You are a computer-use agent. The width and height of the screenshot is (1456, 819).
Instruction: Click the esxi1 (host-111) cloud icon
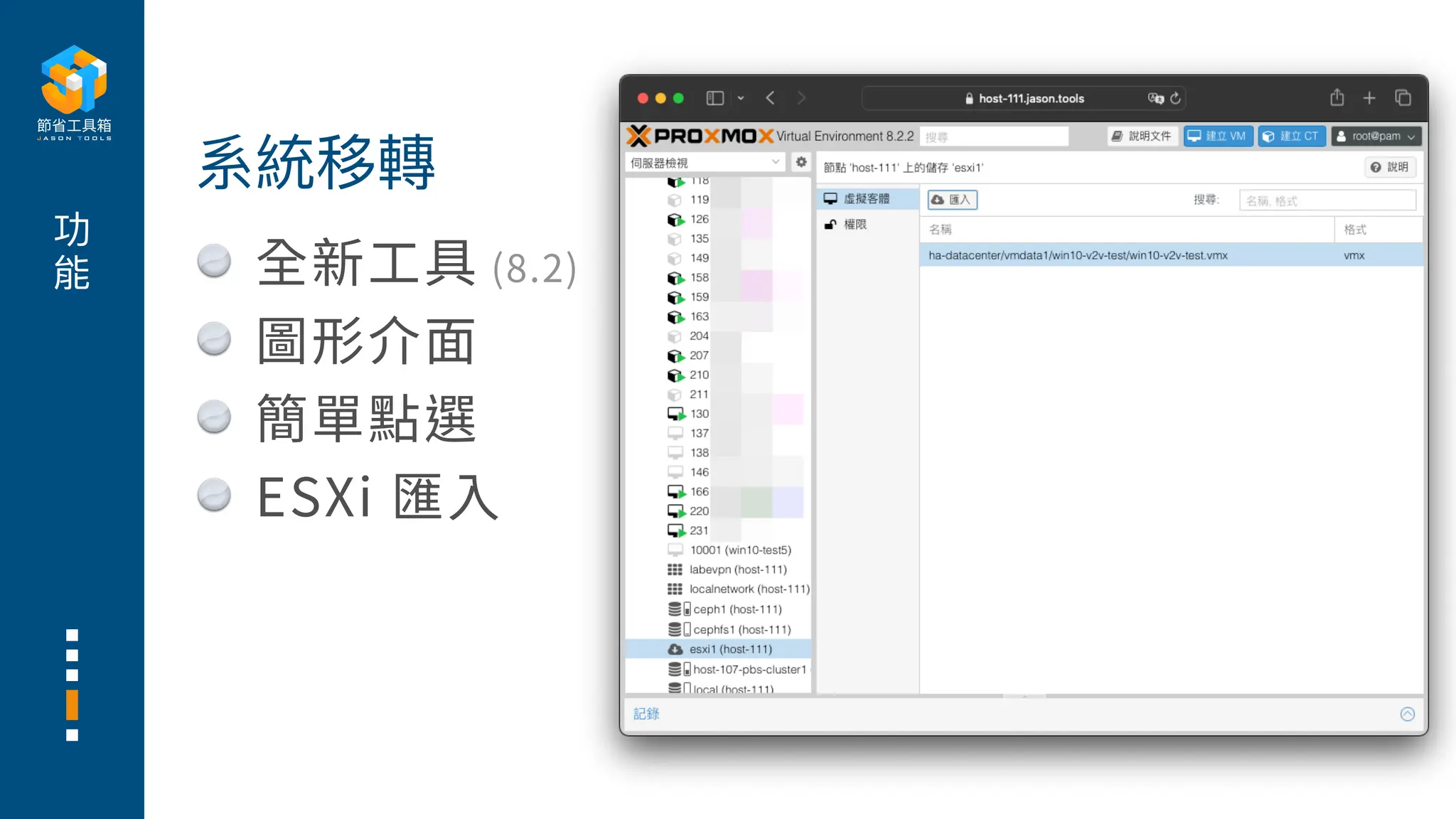coord(675,649)
